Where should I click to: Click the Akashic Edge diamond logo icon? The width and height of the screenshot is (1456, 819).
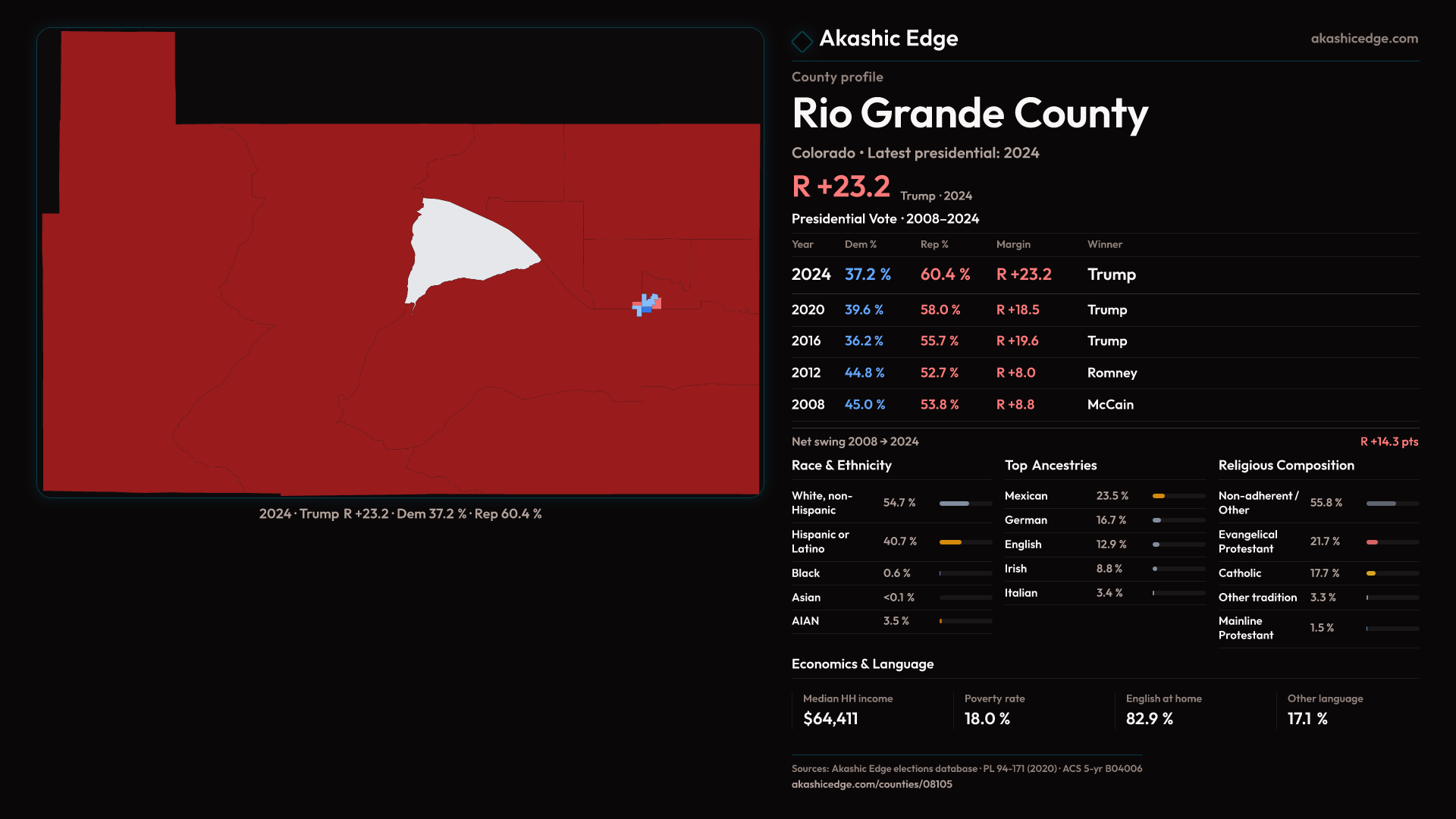click(x=802, y=41)
